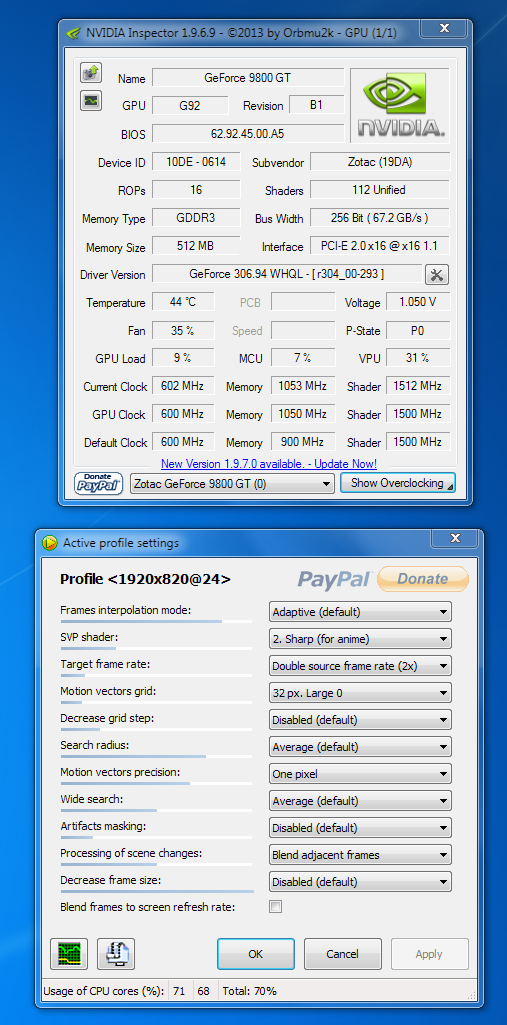Click the GPU revision value B1
507x1025 pixels.
pos(316,105)
